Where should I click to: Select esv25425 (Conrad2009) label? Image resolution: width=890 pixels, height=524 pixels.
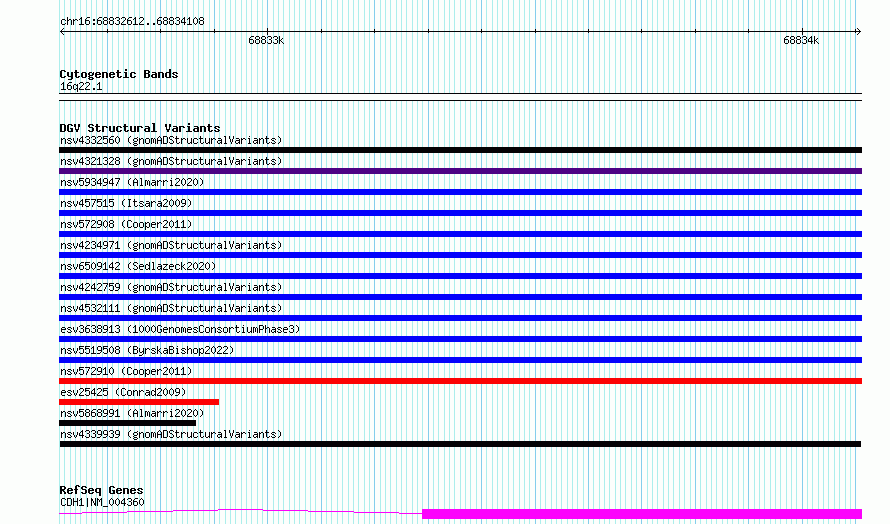pyautogui.click(x=123, y=392)
